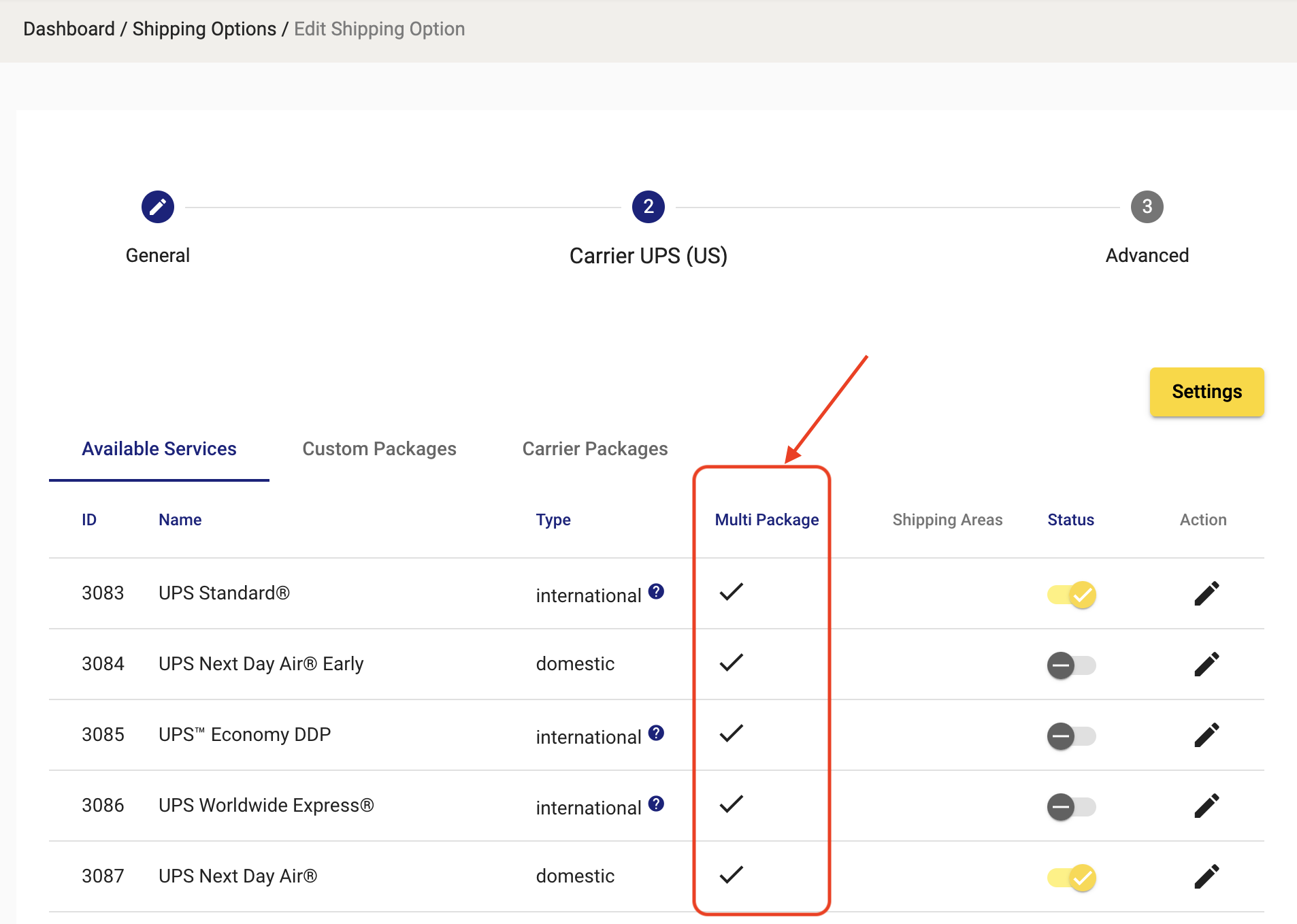The image size is (1297, 924).
Task: Select UPS Standard® service name
Action: (x=224, y=593)
